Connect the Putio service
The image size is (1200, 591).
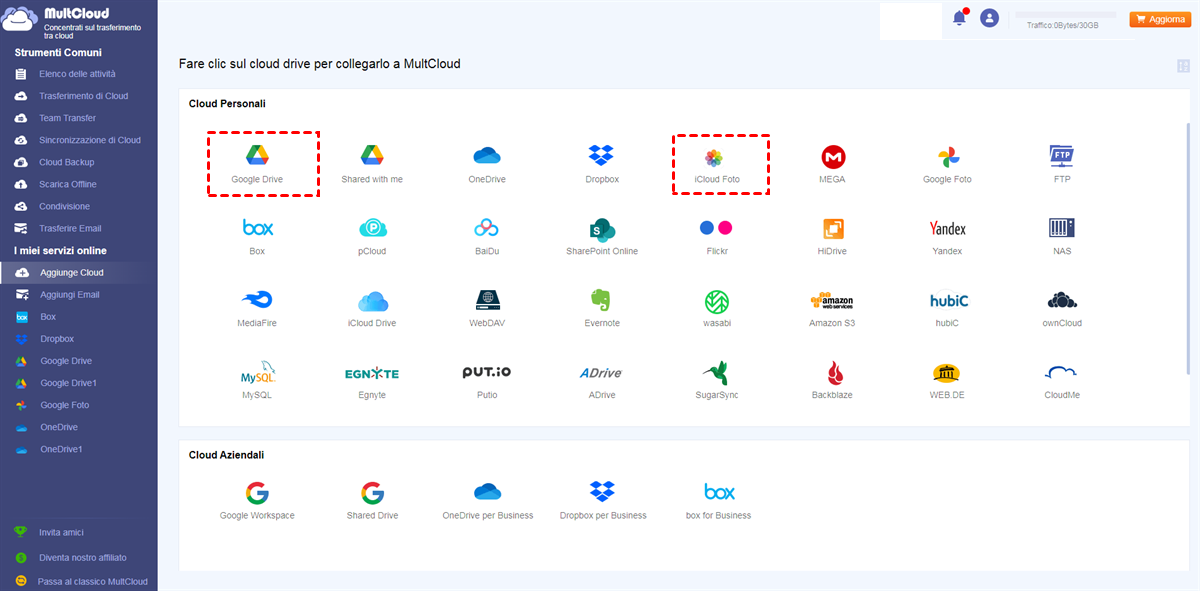point(487,381)
